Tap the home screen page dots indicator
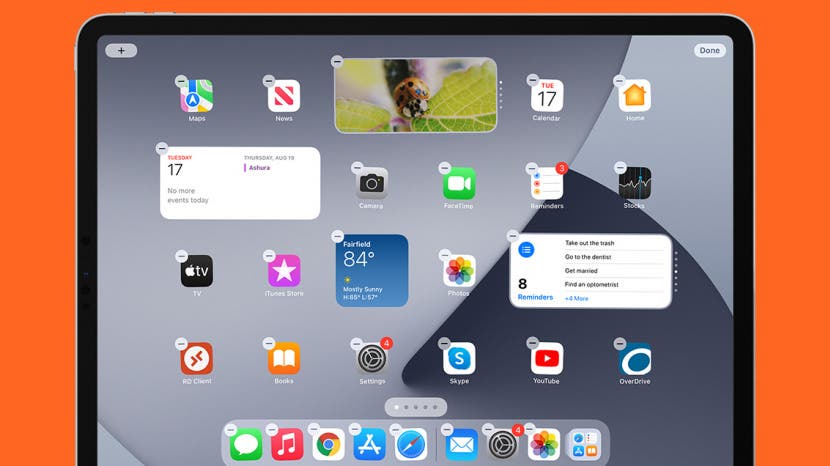 [x=416, y=407]
